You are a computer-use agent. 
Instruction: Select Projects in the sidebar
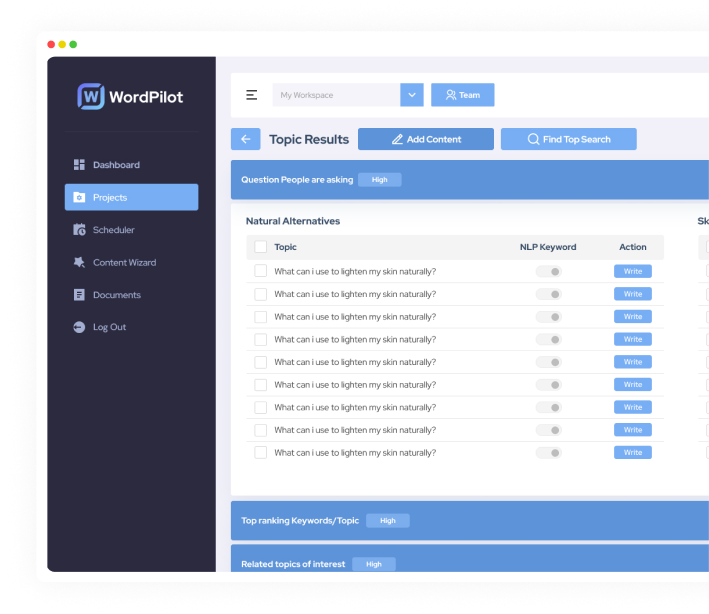tap(131, 197)
